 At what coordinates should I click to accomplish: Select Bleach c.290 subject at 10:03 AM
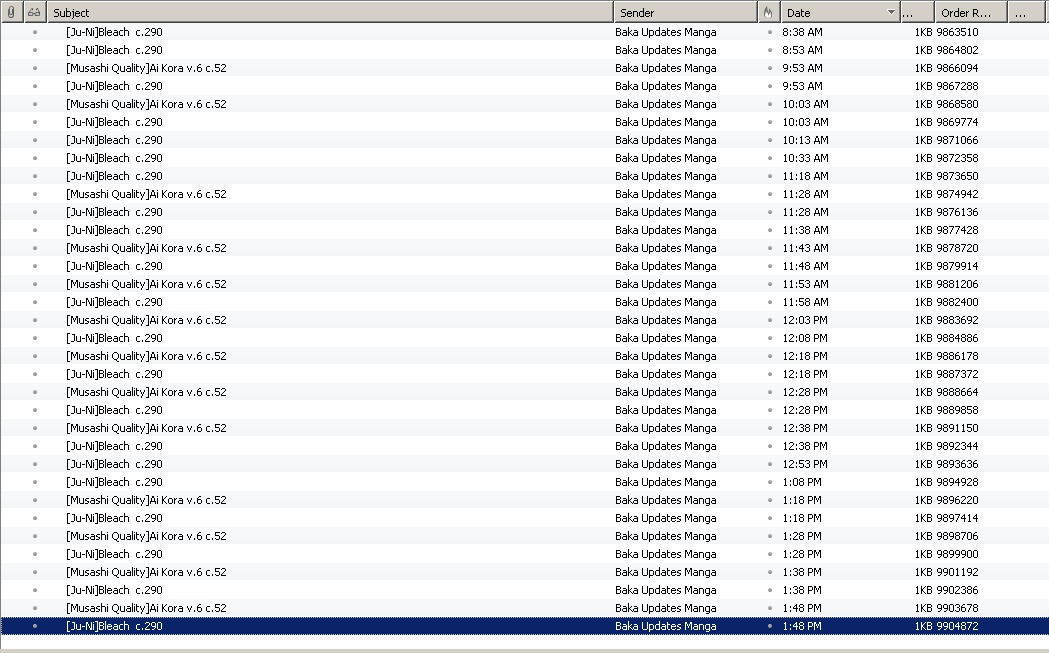pyautogui.click(x=114, y=122)
